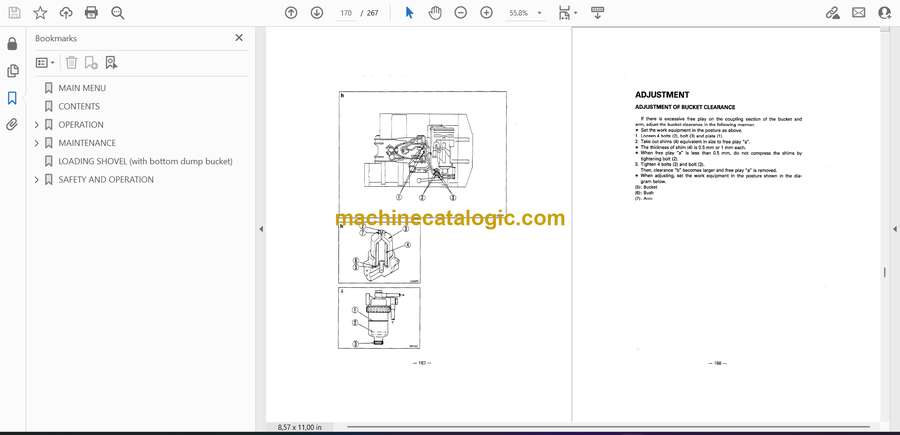Viewport: 900px width, 435px height.
Task: Add the document to starred files
Action: pos(40,13)
